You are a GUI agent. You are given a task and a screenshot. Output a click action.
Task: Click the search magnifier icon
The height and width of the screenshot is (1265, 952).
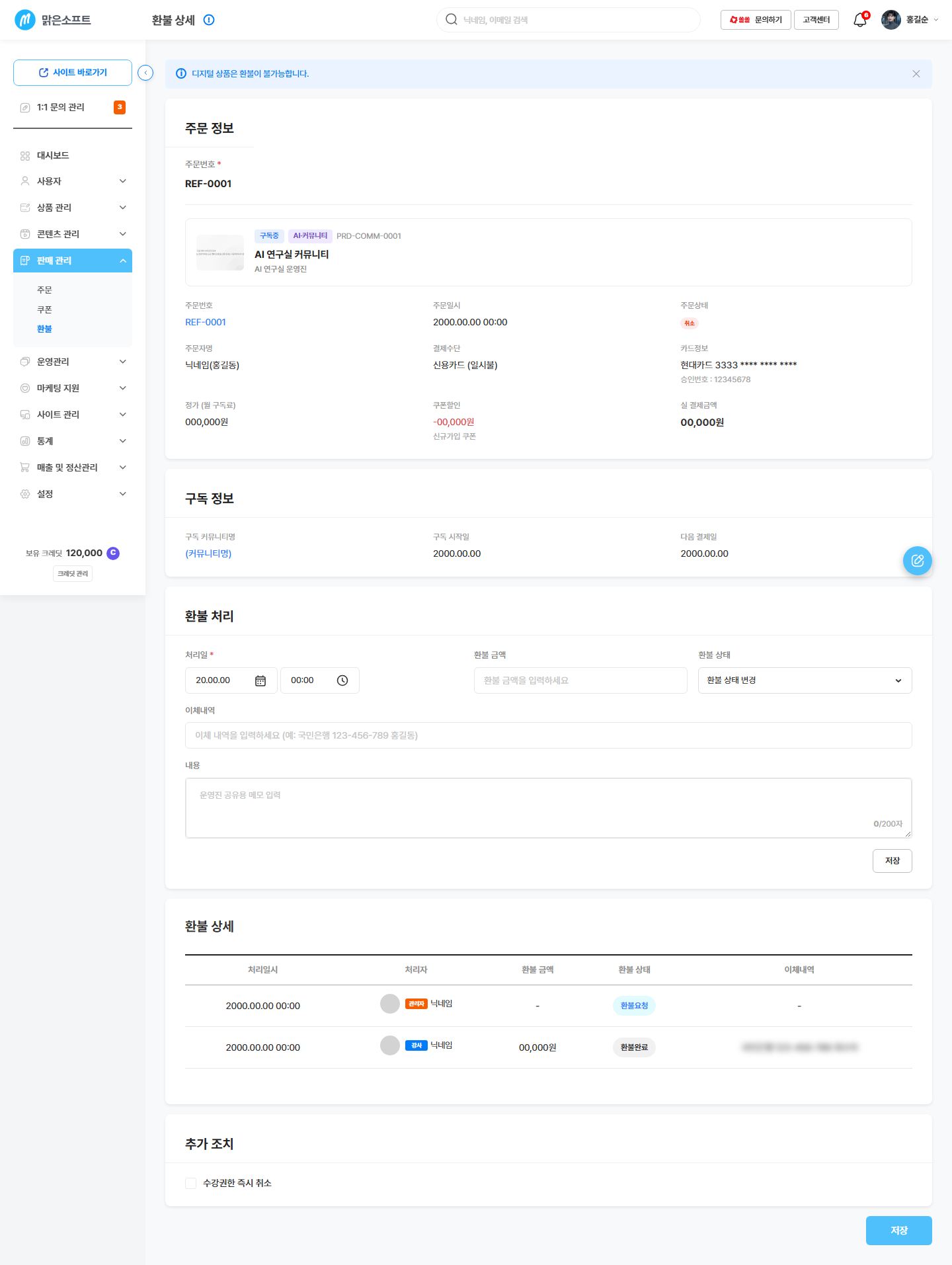point(452,20)
